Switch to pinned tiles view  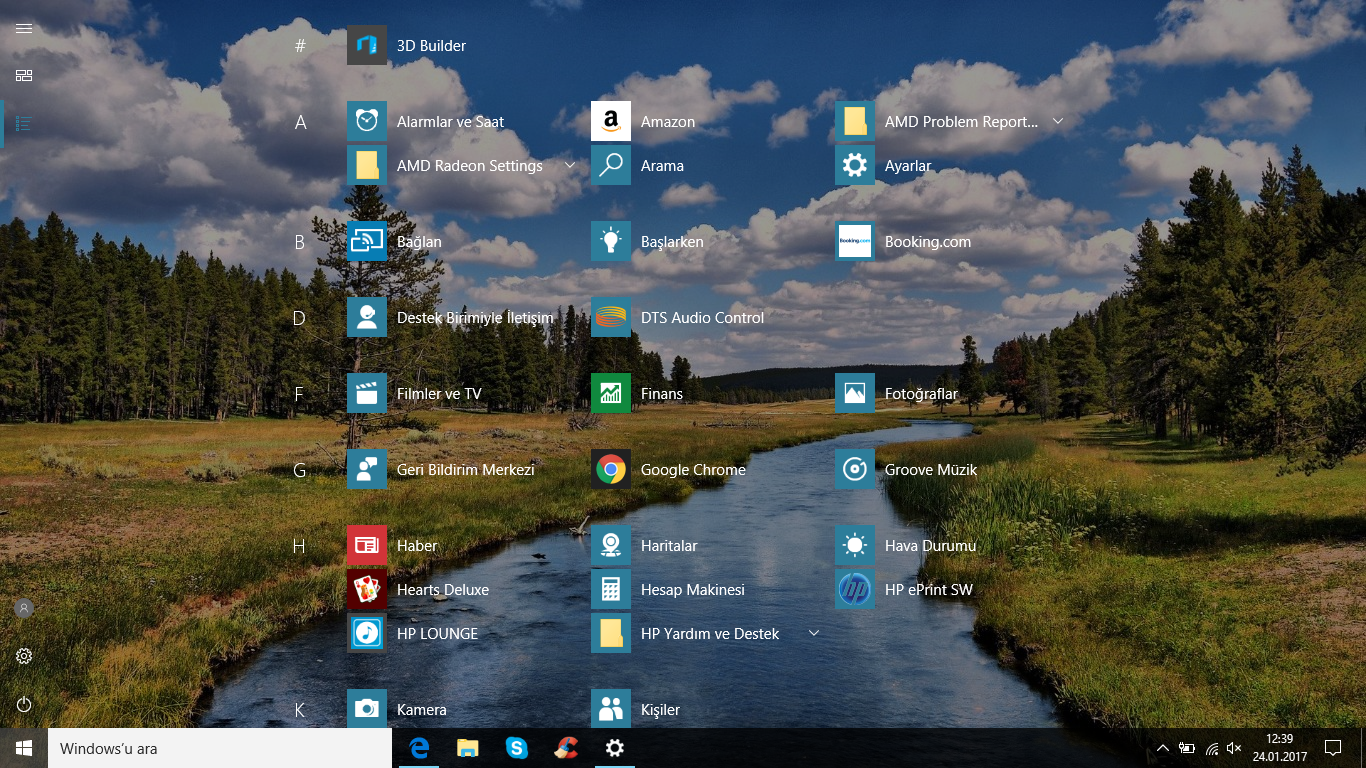(x=24, y=76)
